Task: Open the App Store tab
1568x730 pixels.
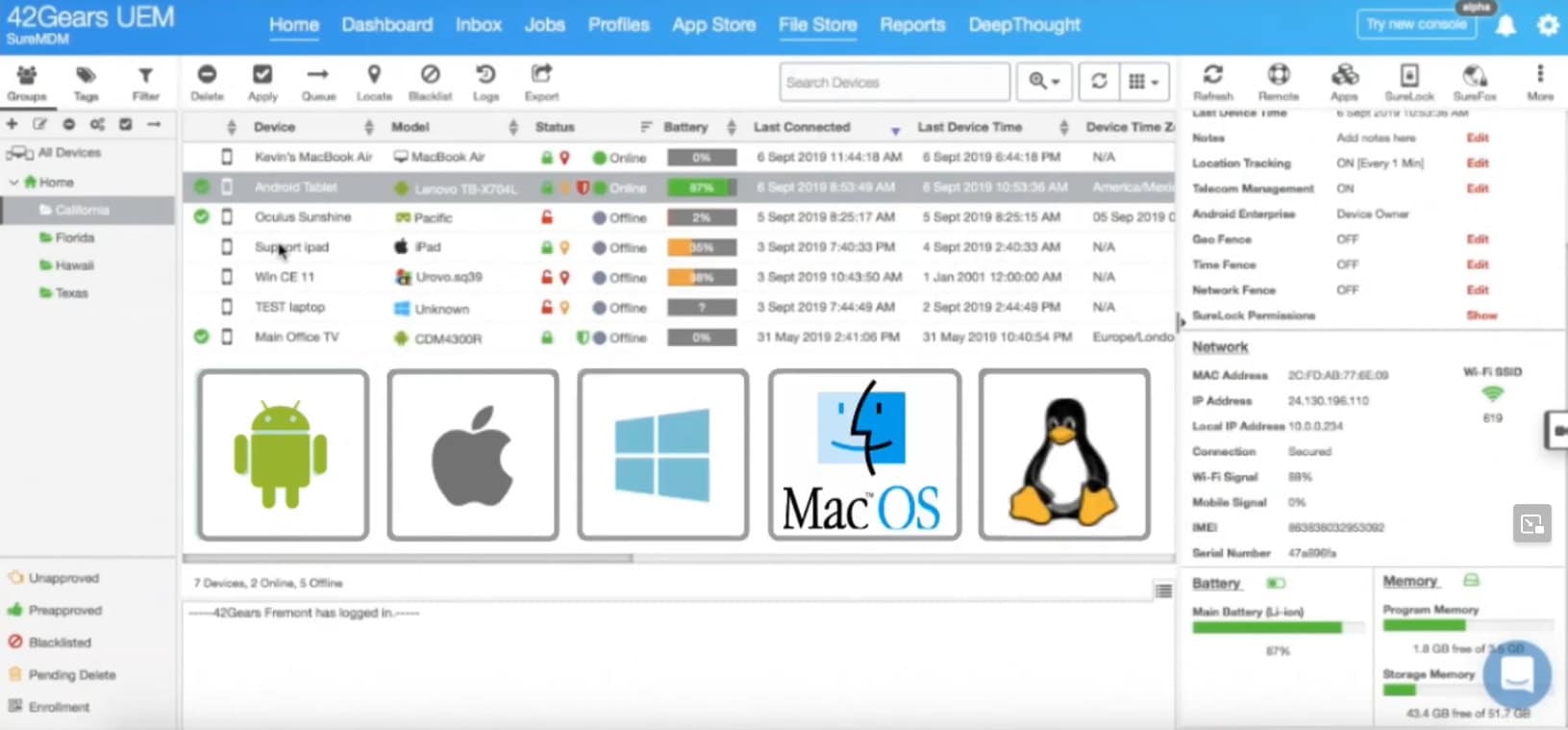Action: tap(714, 25)
